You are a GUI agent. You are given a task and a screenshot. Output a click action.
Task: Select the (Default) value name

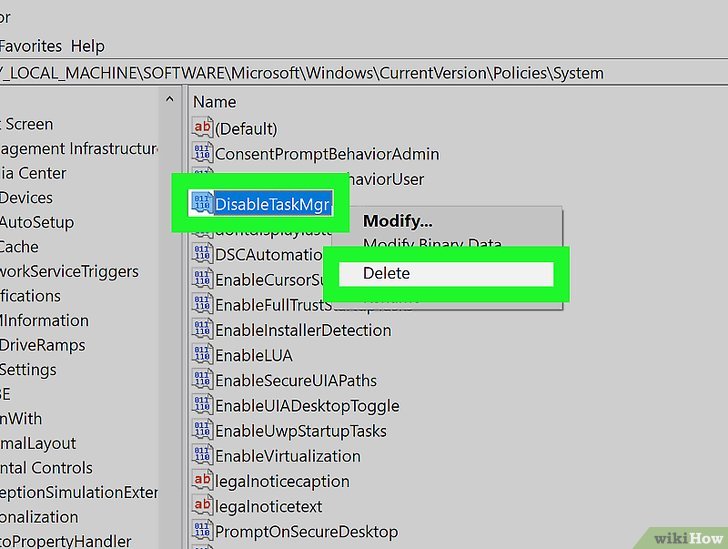[x=246, y=129]
